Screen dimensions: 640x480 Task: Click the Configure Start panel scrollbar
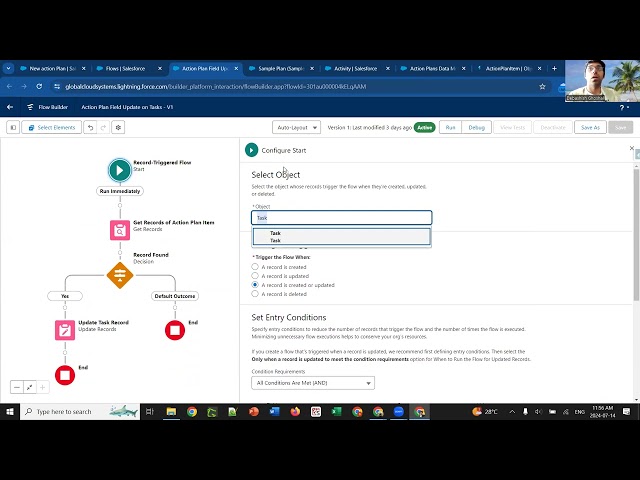coord(636,235)
